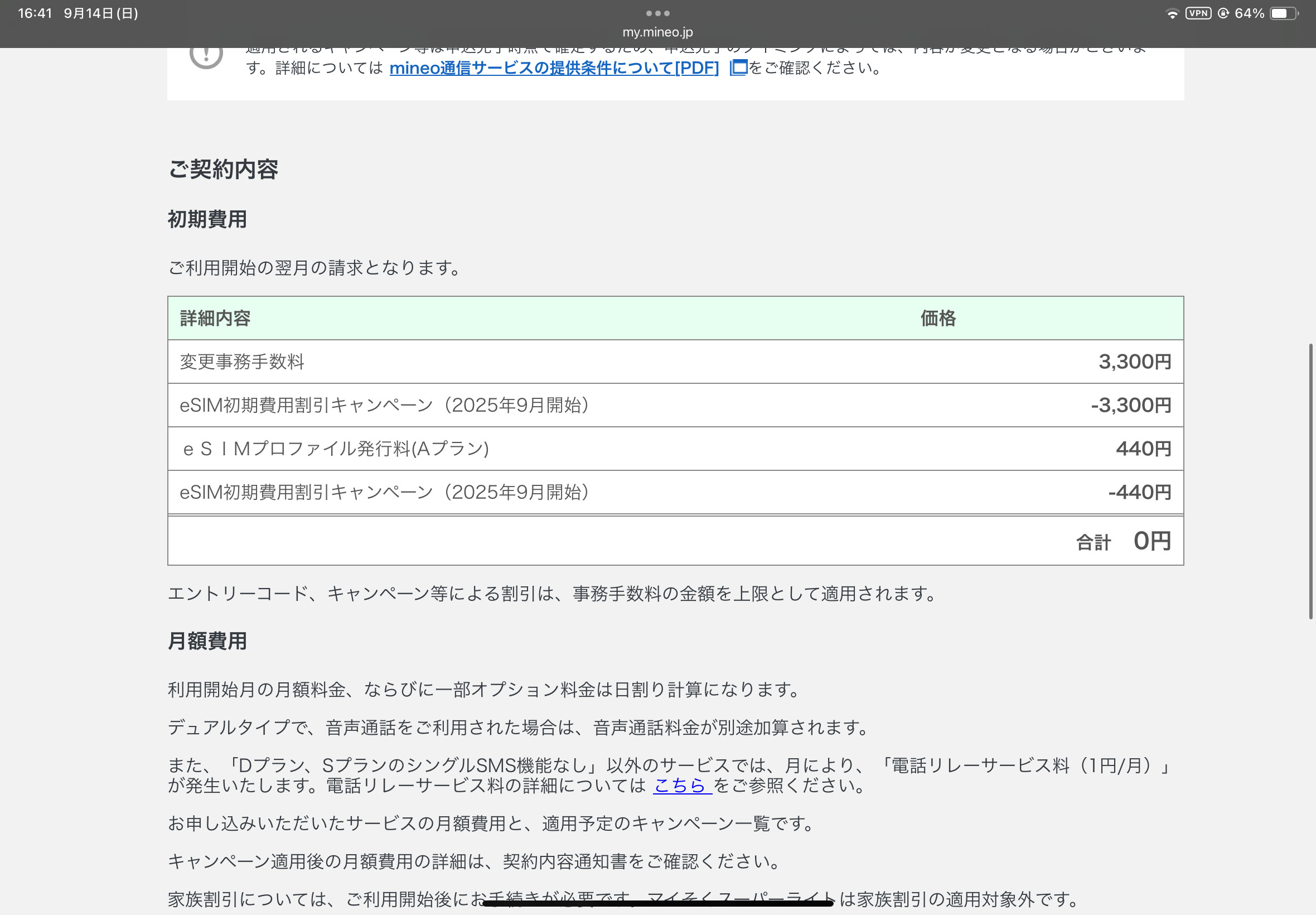This screenshot has width=1316, height=915.
Task: Click the 月額費用 heading
Action: [x=207, y=641]
